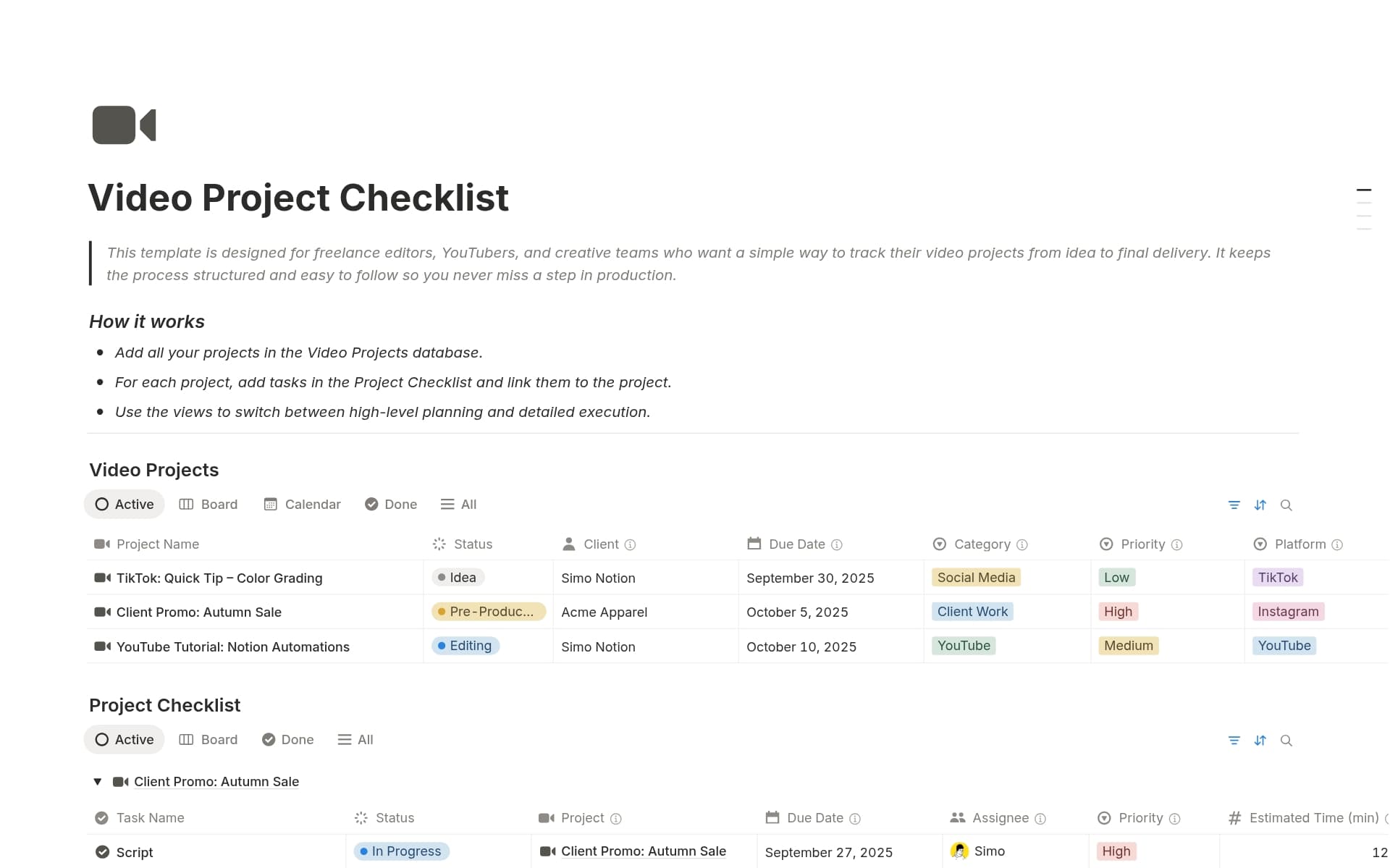
Task: Open the sort options for Project Checklist
Action: click(x=1260, y=740)
